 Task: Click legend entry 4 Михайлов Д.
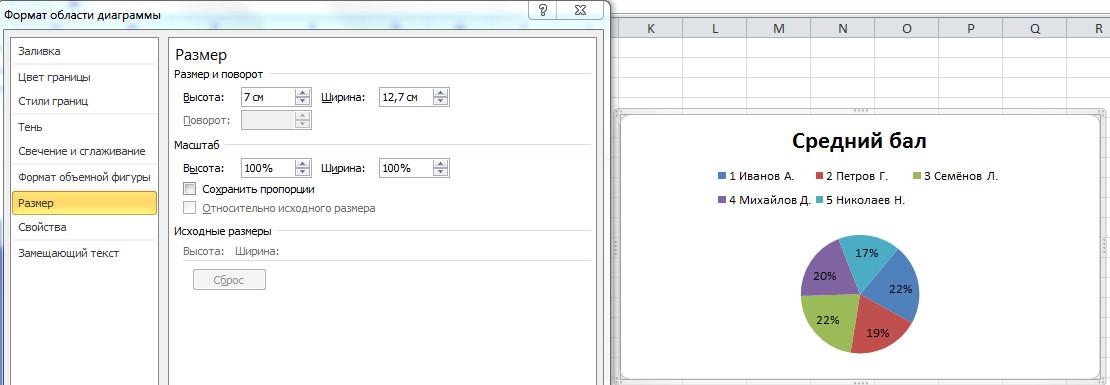tap(764, 200)
